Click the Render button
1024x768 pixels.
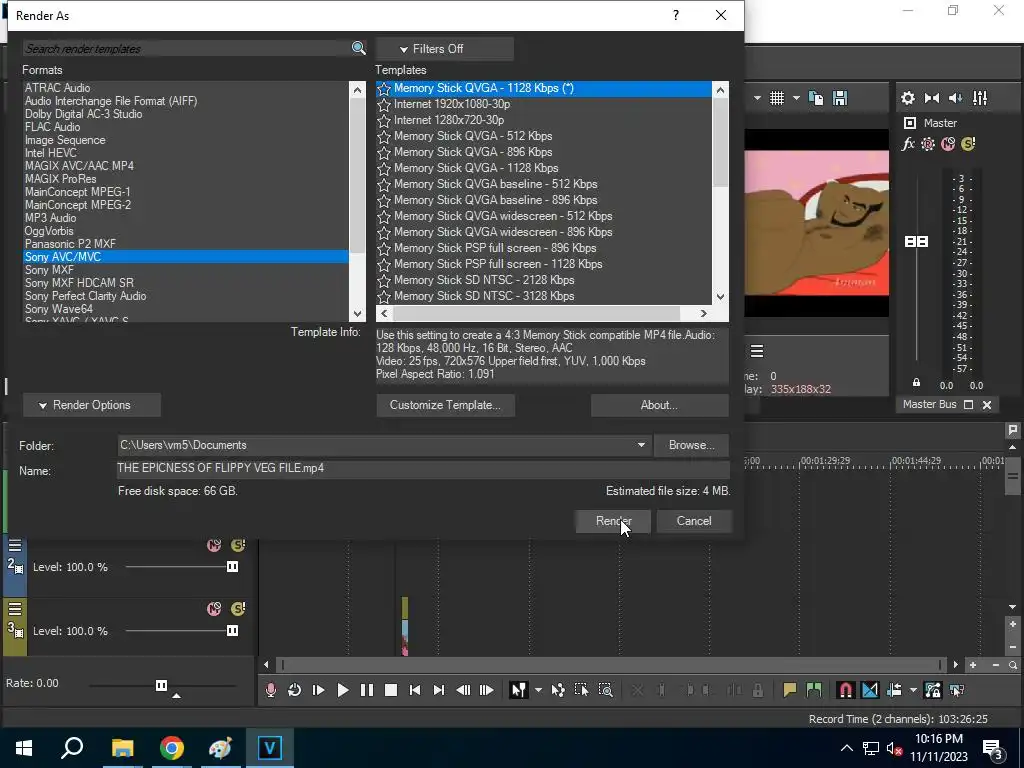click(613, 521)
